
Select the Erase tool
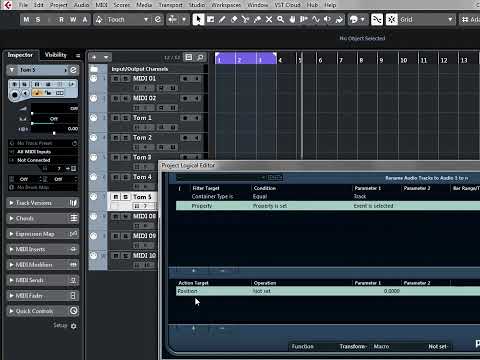234,19
